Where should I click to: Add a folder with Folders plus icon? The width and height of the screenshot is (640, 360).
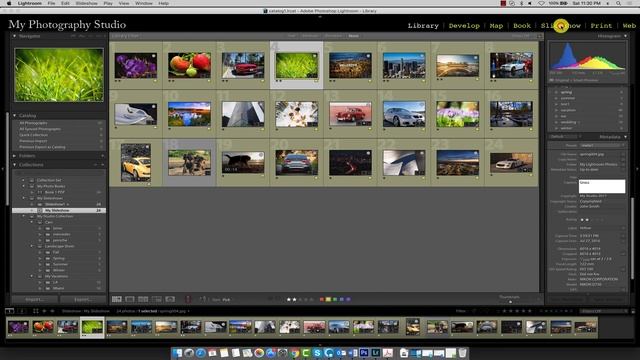pos(103,156)
